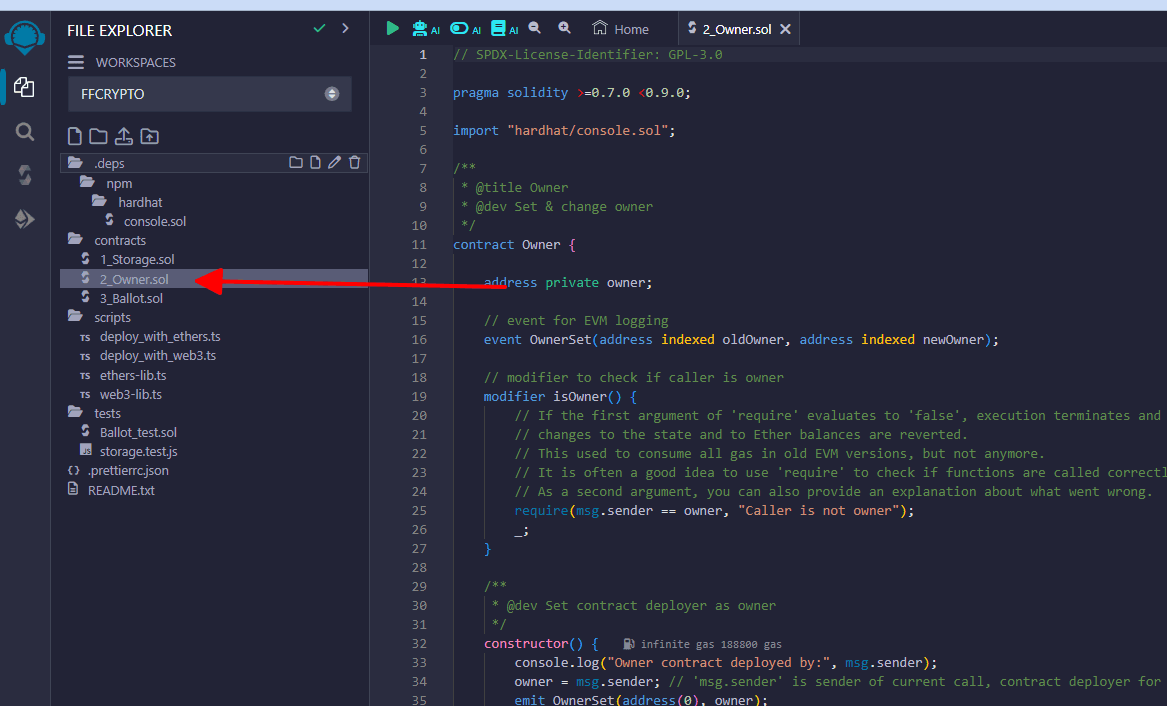The height and width of the screenshot is (706, 1167).
Task: Select 2_Owner.sol in file tree
Action: pos(214,279)
